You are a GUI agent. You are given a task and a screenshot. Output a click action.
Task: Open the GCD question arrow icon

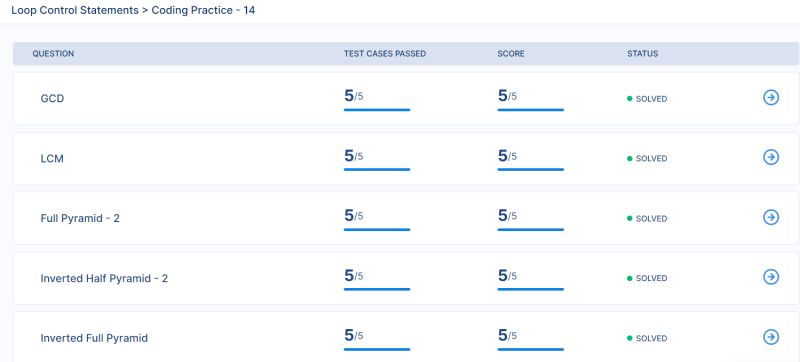(771, 97)
